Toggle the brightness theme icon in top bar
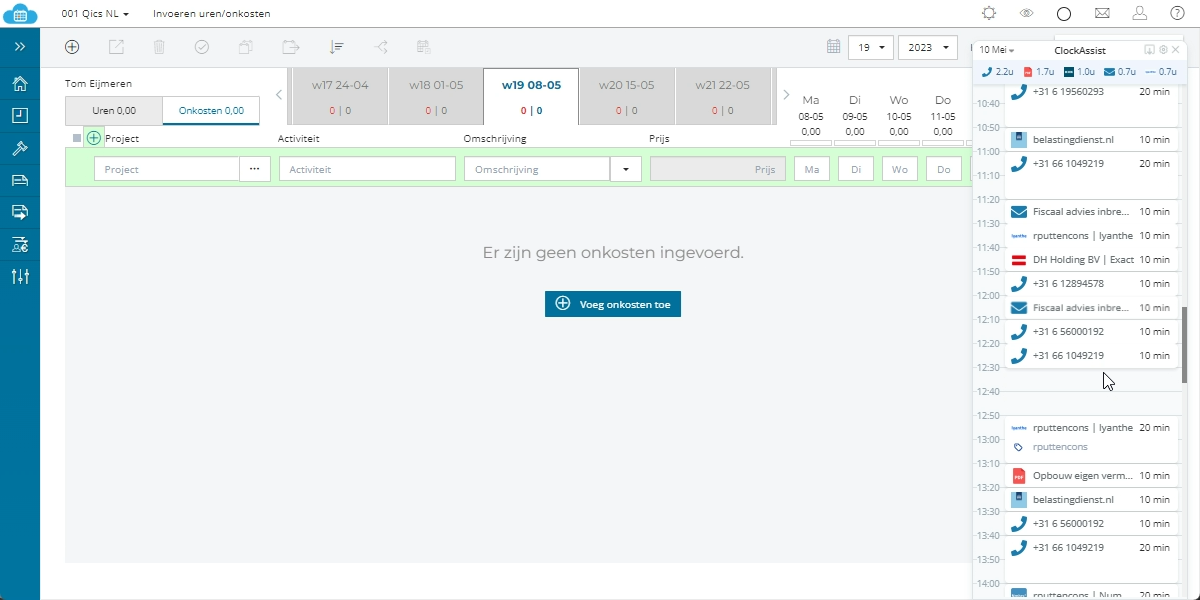The image size is (1200, 600). click(989, 14)
